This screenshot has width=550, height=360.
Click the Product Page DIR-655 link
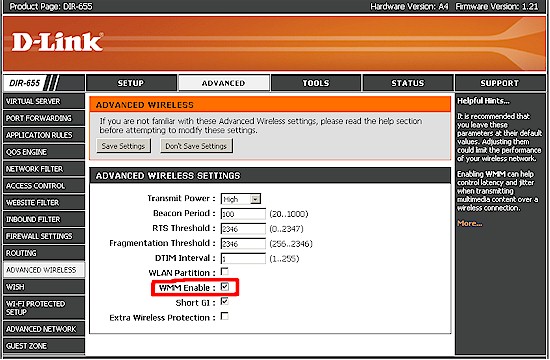(x=51, y=6)
